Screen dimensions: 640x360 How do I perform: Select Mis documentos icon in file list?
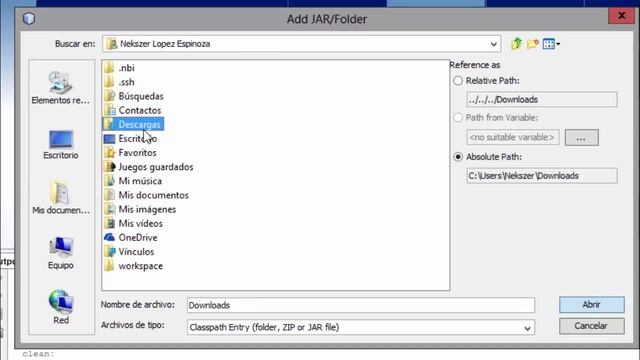[109, 195]
